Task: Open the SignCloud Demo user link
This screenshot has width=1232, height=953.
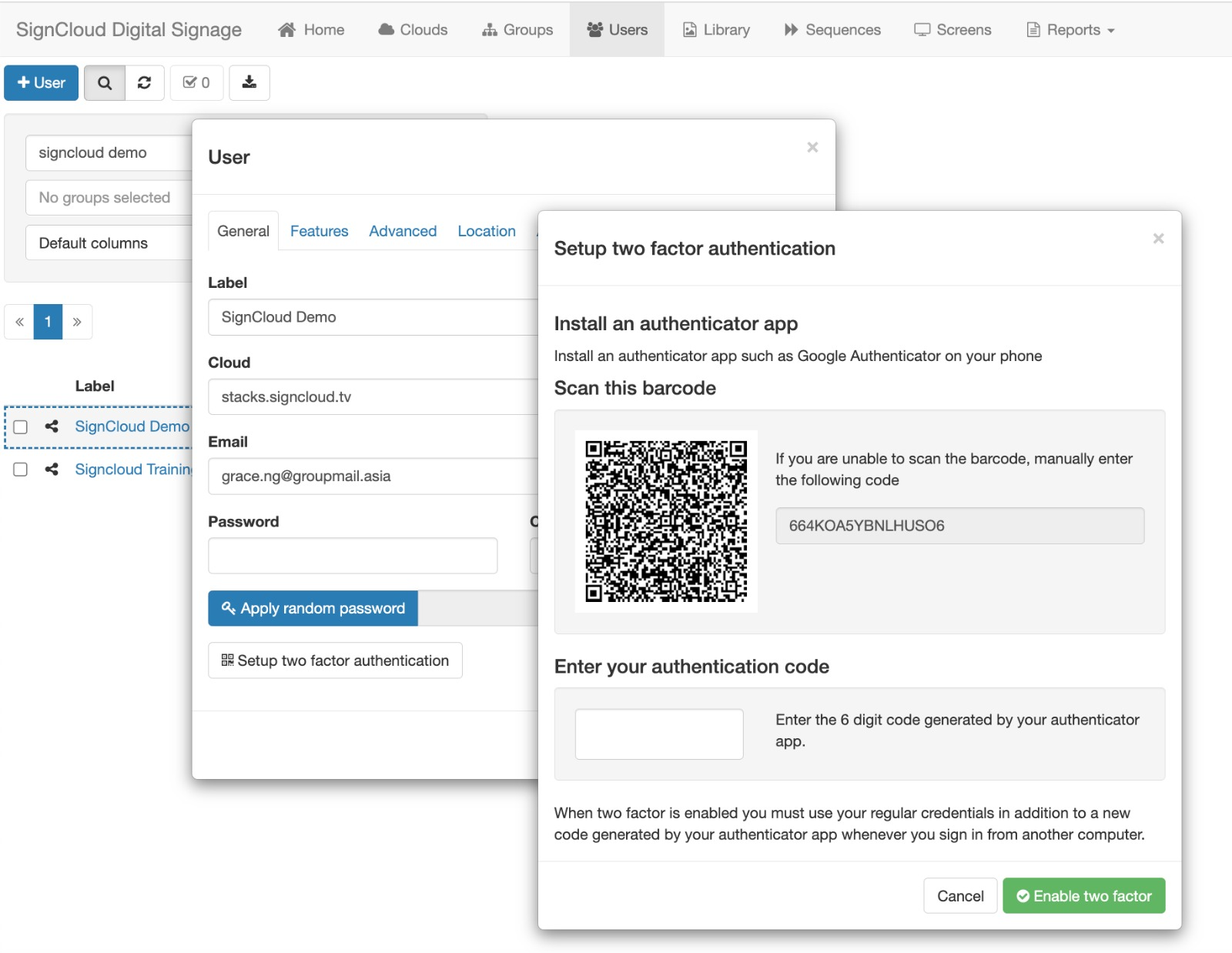Action: tap(132, 426)
